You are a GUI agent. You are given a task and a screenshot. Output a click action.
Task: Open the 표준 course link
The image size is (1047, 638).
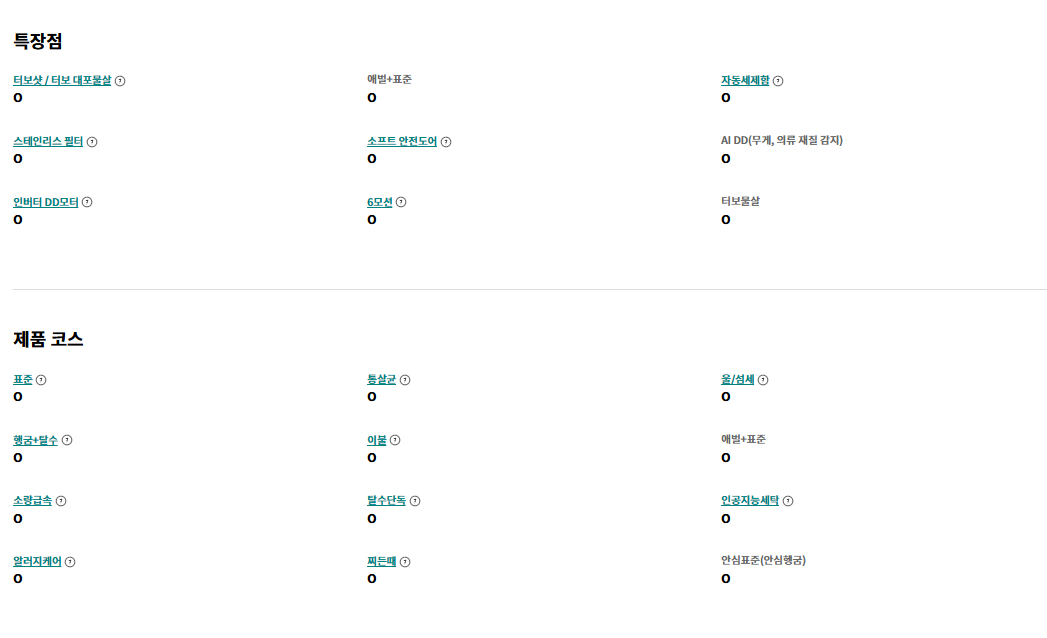tap(23, 379)
